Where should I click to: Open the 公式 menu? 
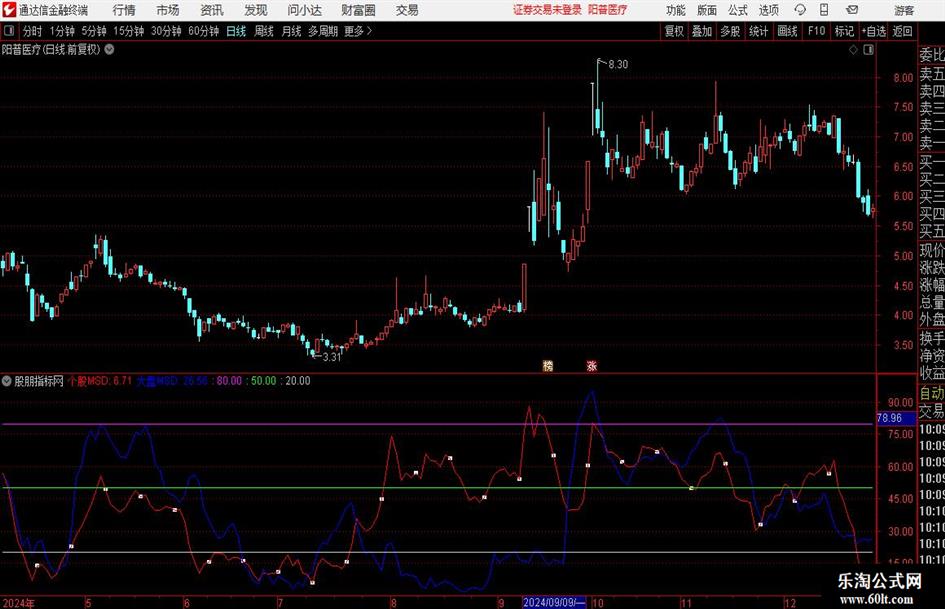click(738, 10)
